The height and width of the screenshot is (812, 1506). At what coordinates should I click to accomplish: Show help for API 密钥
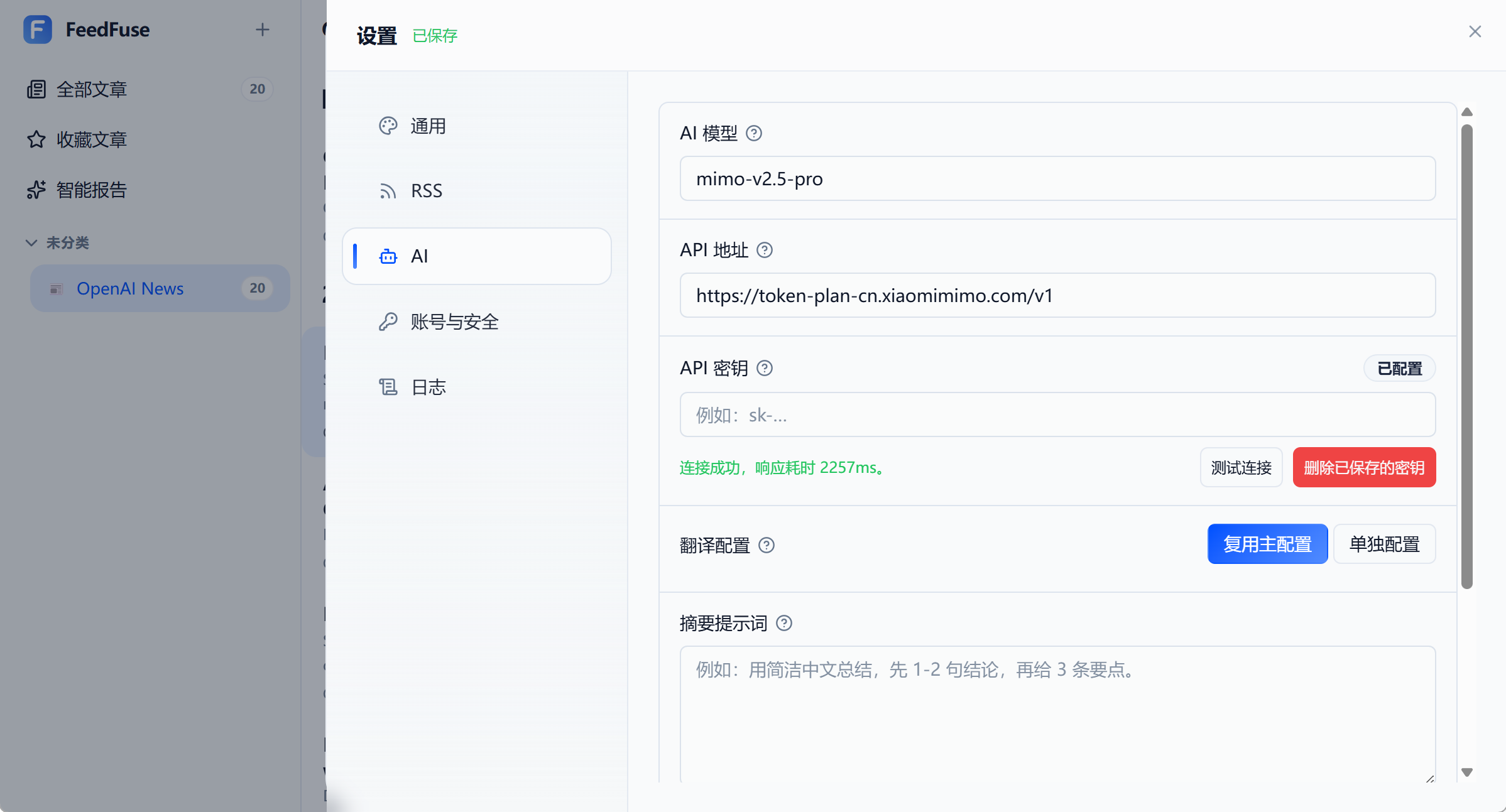(x=765, y=368)
